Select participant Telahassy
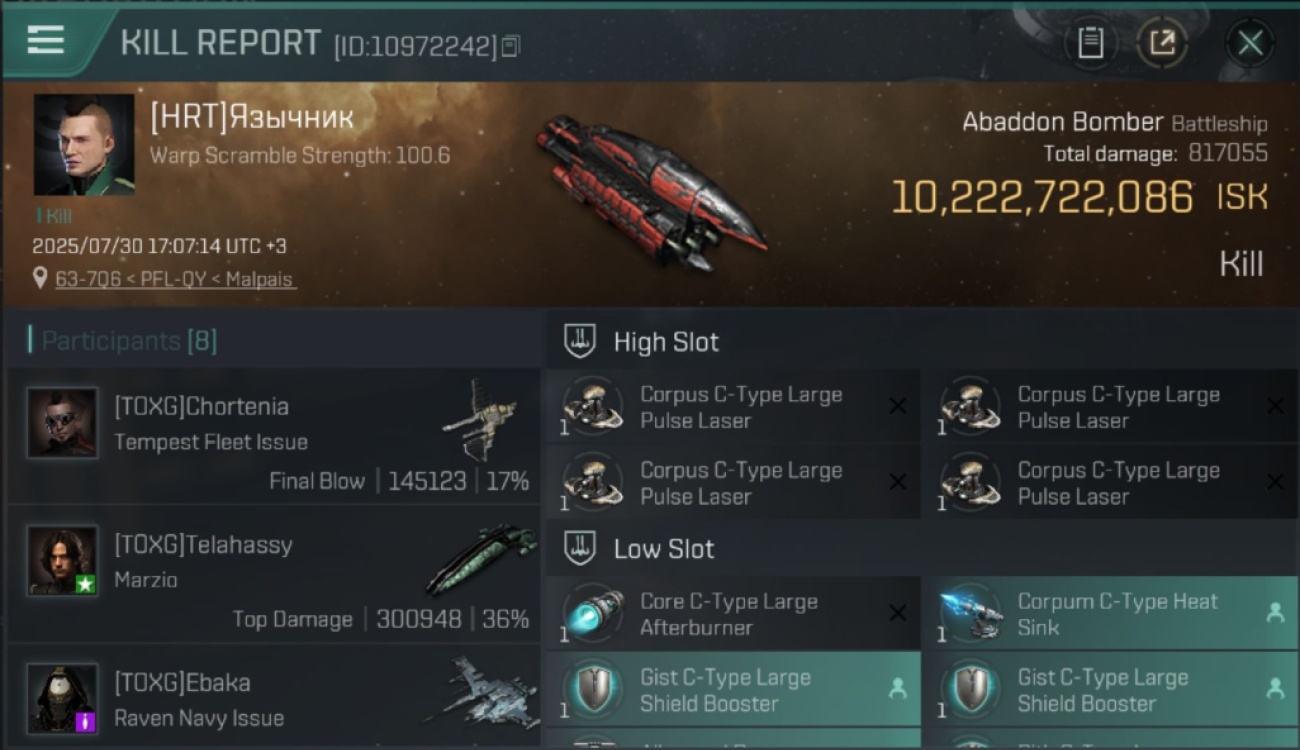 tap(274, 574)
